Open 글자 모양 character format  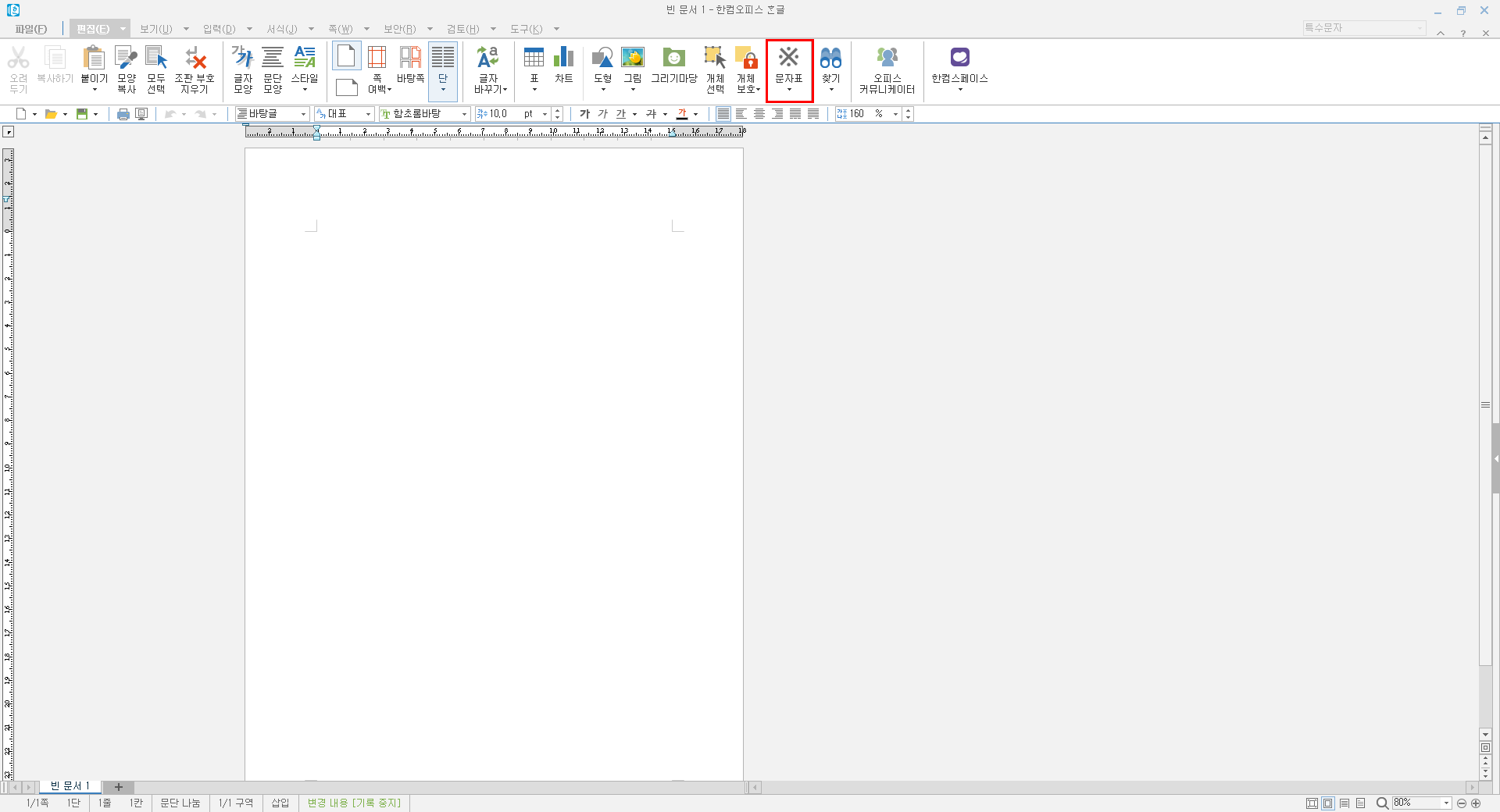243,70
